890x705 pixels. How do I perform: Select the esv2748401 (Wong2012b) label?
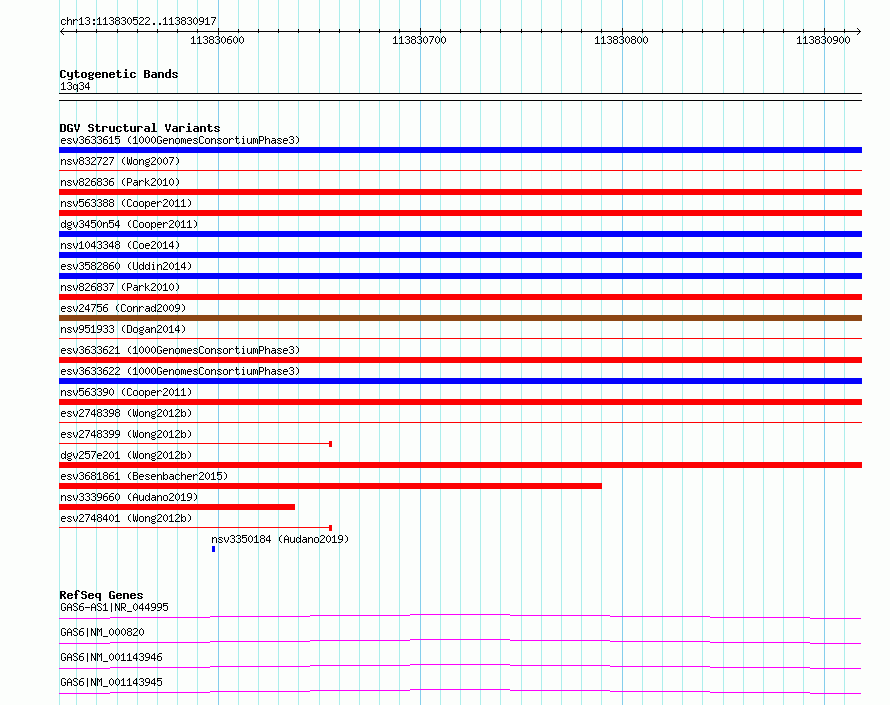(x=126, y=518)
